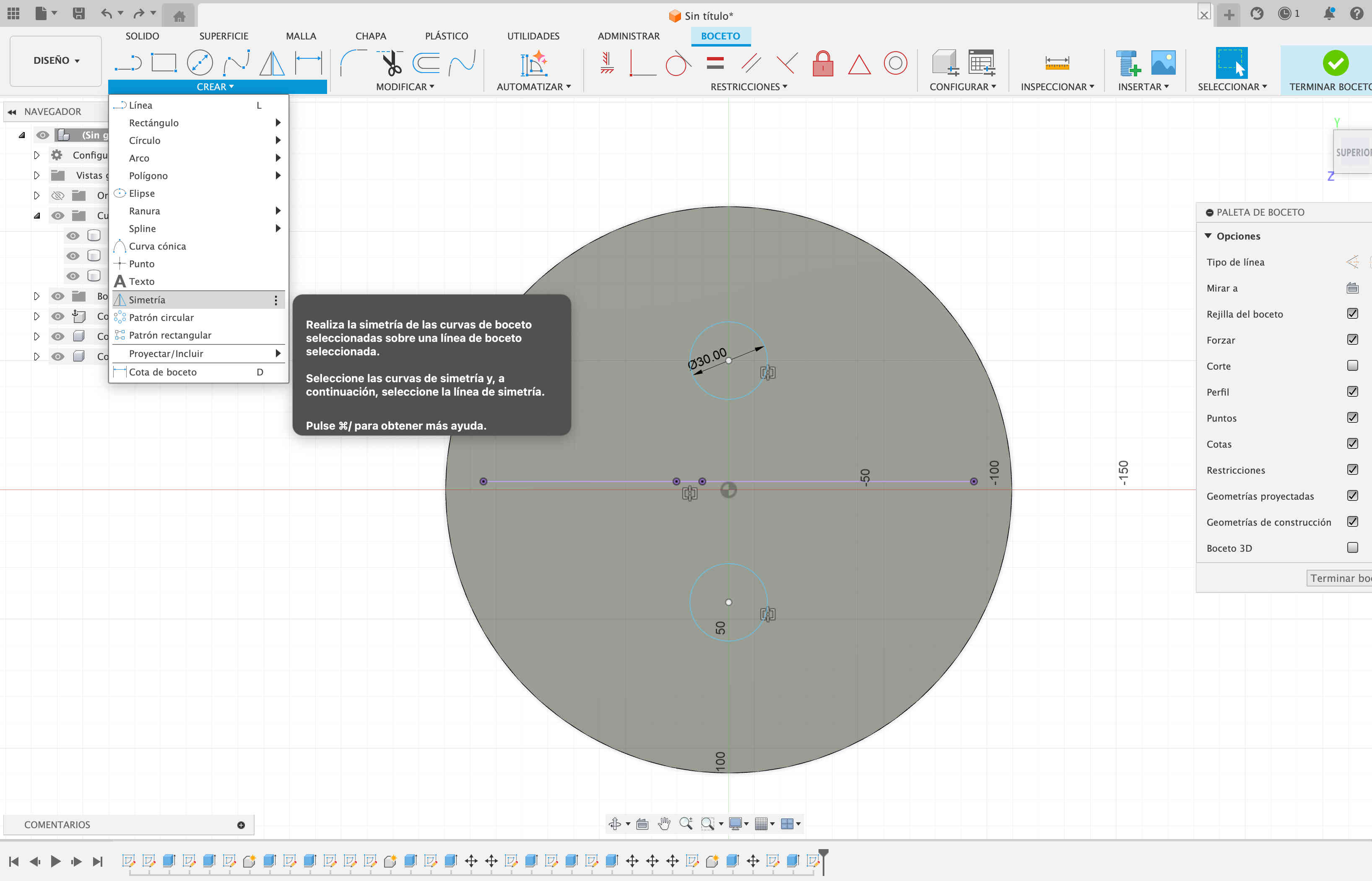The height and width of the screenshot is (881, 1372).
Task: Open the INSPECCIONAR dropdown menu
Action: (1058, 87)
